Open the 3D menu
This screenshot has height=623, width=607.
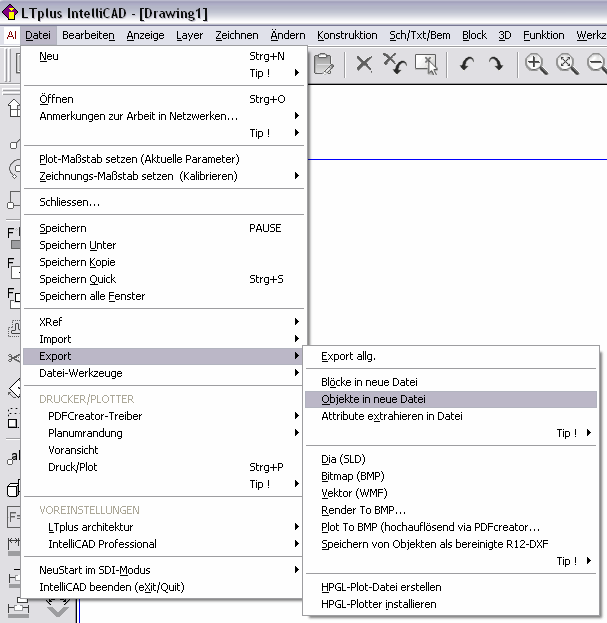click(505, 35)
